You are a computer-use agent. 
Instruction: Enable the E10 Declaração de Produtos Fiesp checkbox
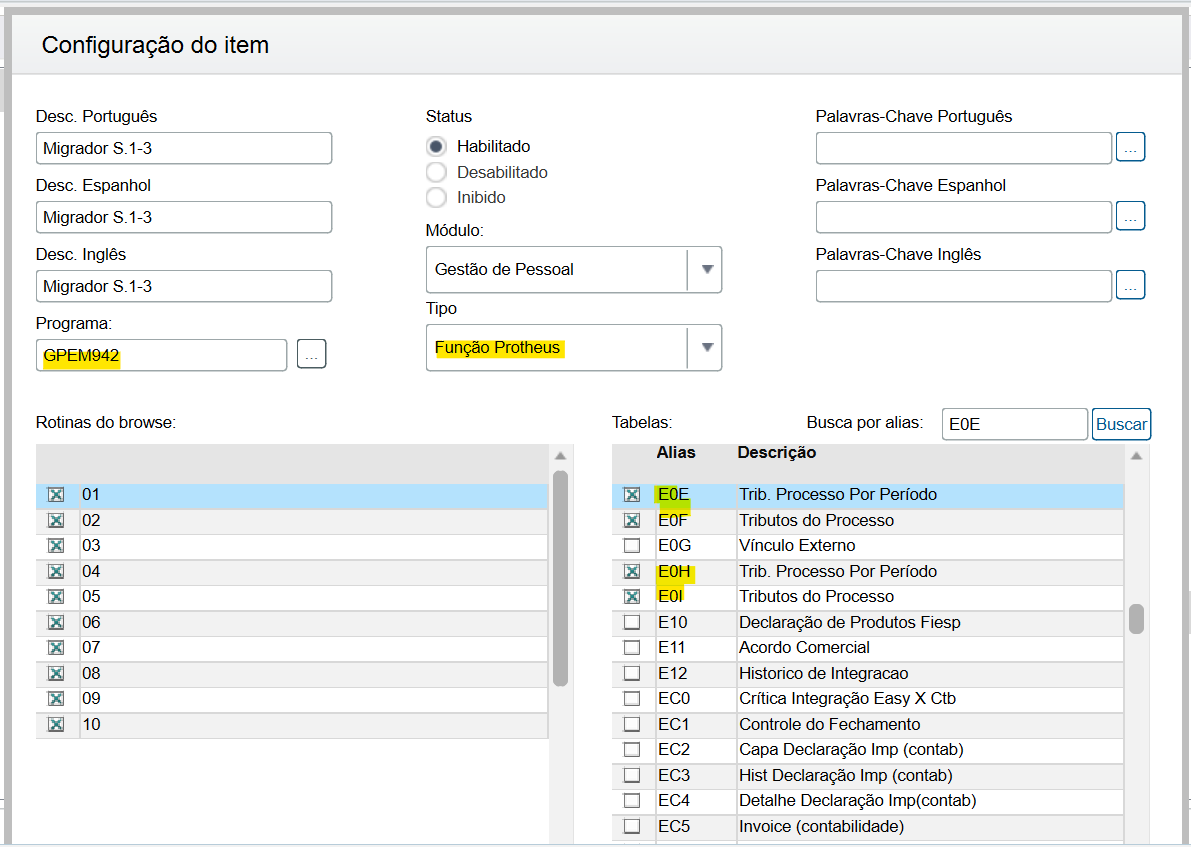pyautogui.click(x=632, y=622)
